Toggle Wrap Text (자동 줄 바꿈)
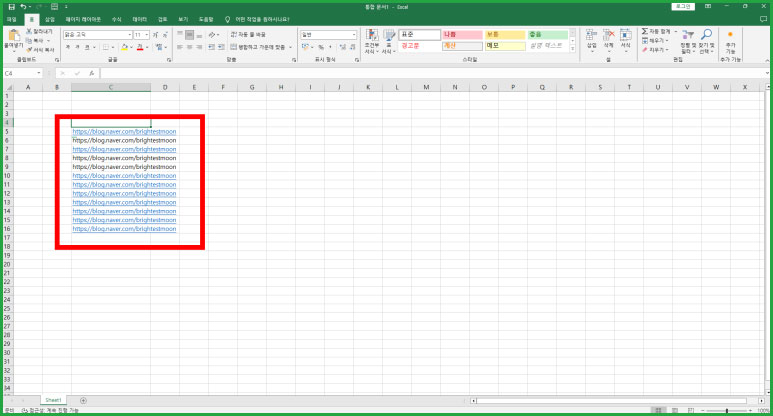 (248, 35)
